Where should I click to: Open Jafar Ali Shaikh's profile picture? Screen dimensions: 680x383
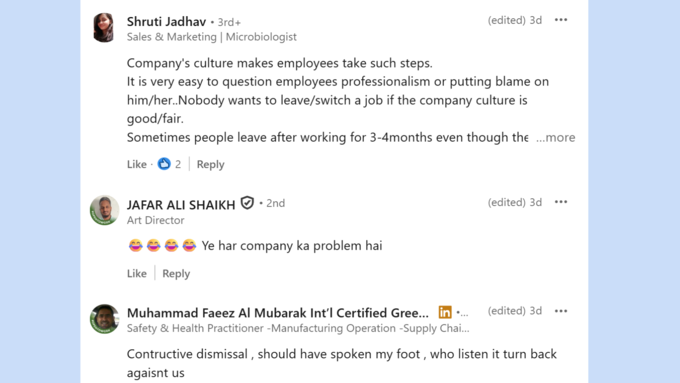pos(104,210)
